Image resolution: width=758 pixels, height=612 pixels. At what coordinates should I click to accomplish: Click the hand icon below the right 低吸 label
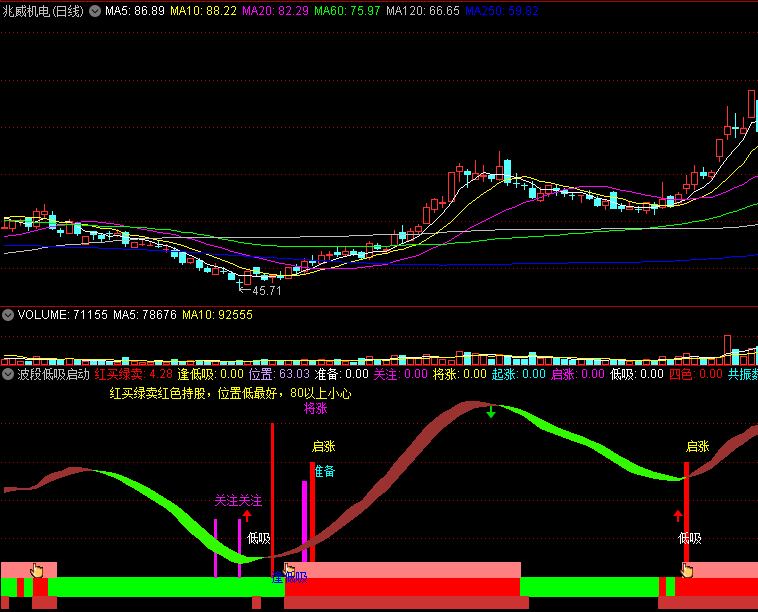pos(687,570)
